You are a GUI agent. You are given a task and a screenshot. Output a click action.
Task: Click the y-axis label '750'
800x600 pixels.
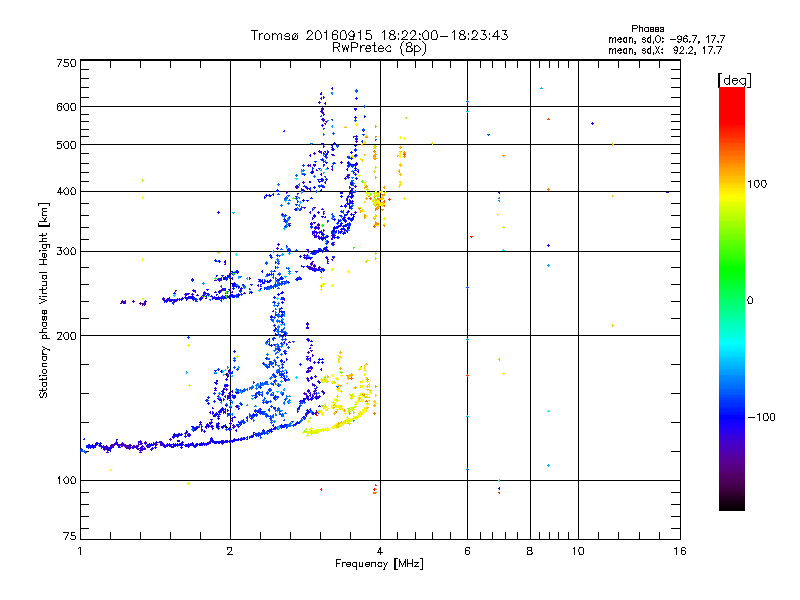(x=66, y=63)
